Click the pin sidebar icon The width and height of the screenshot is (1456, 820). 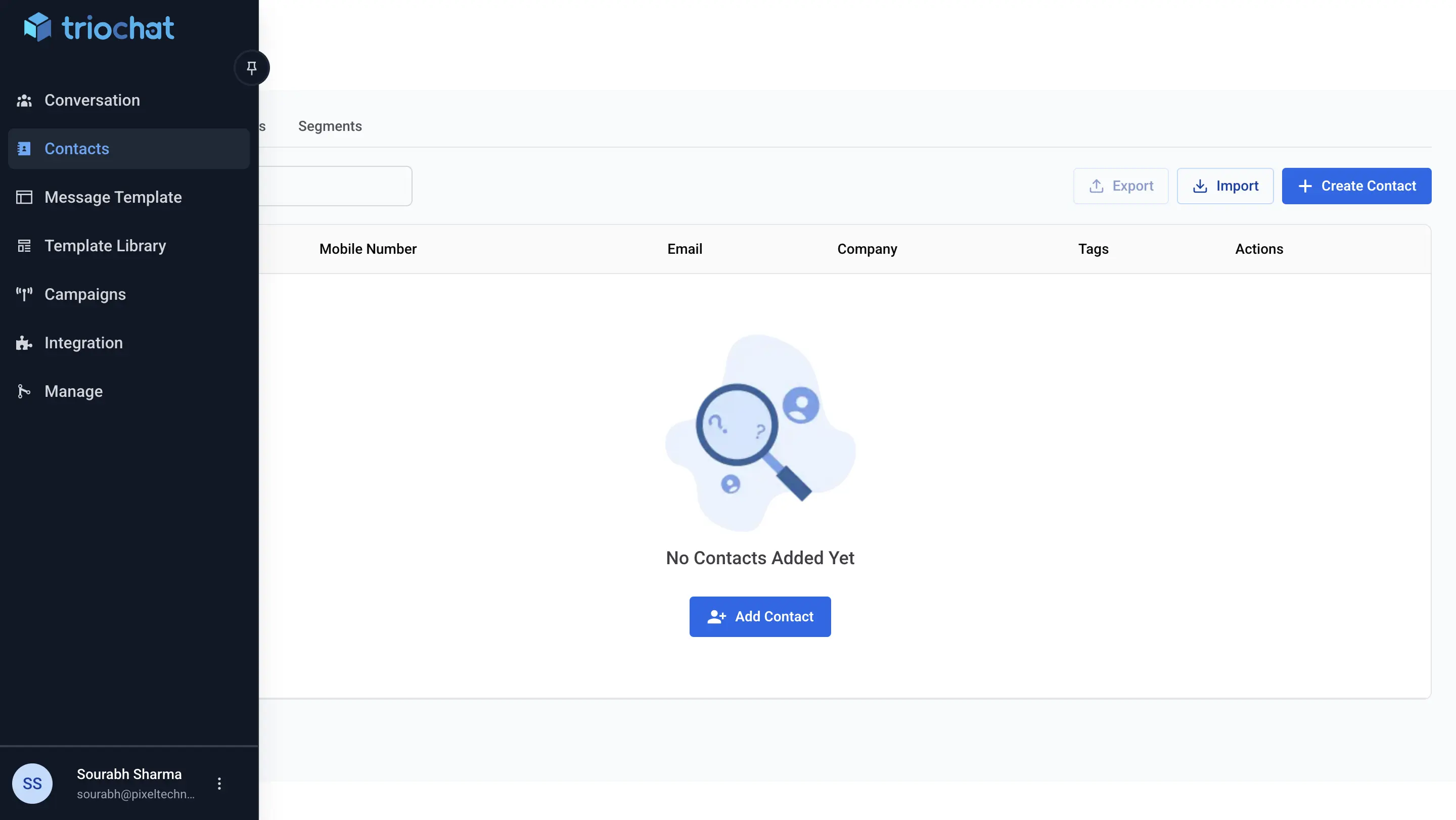(252, 68)
